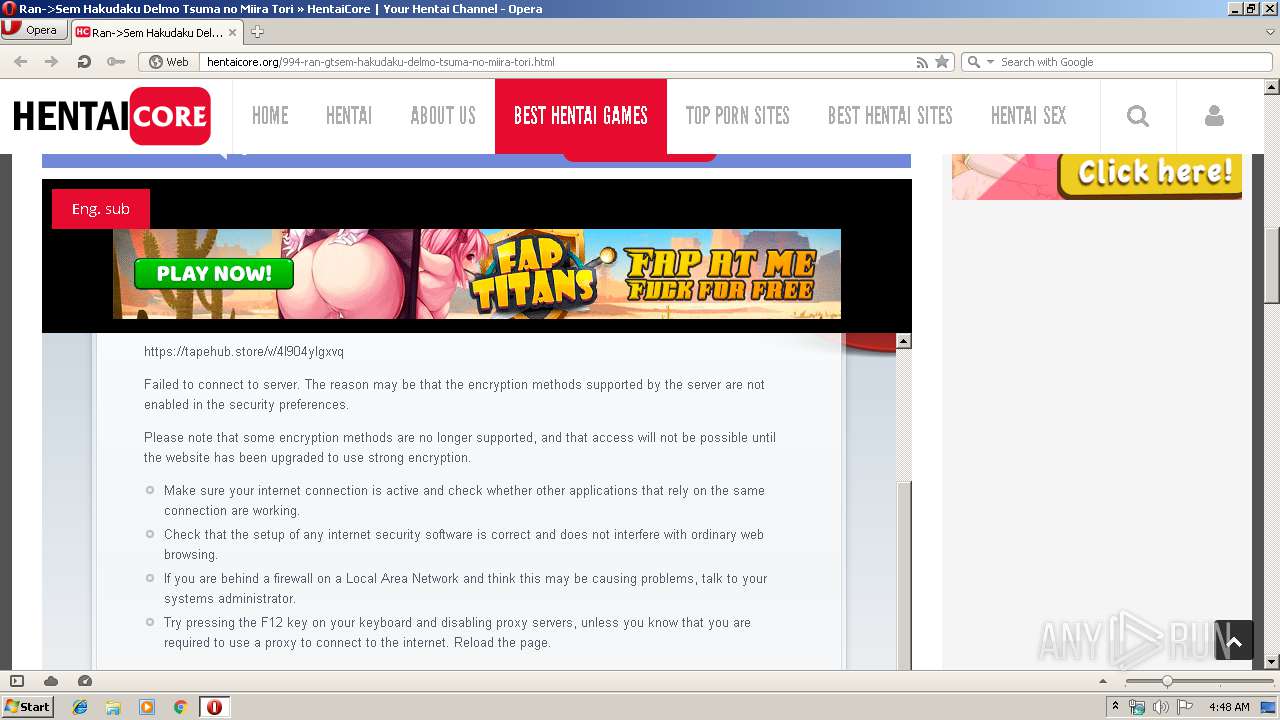1280x720 pixels.
Task: Click the Action Center flag tray icon
Action: [1185, 707]
